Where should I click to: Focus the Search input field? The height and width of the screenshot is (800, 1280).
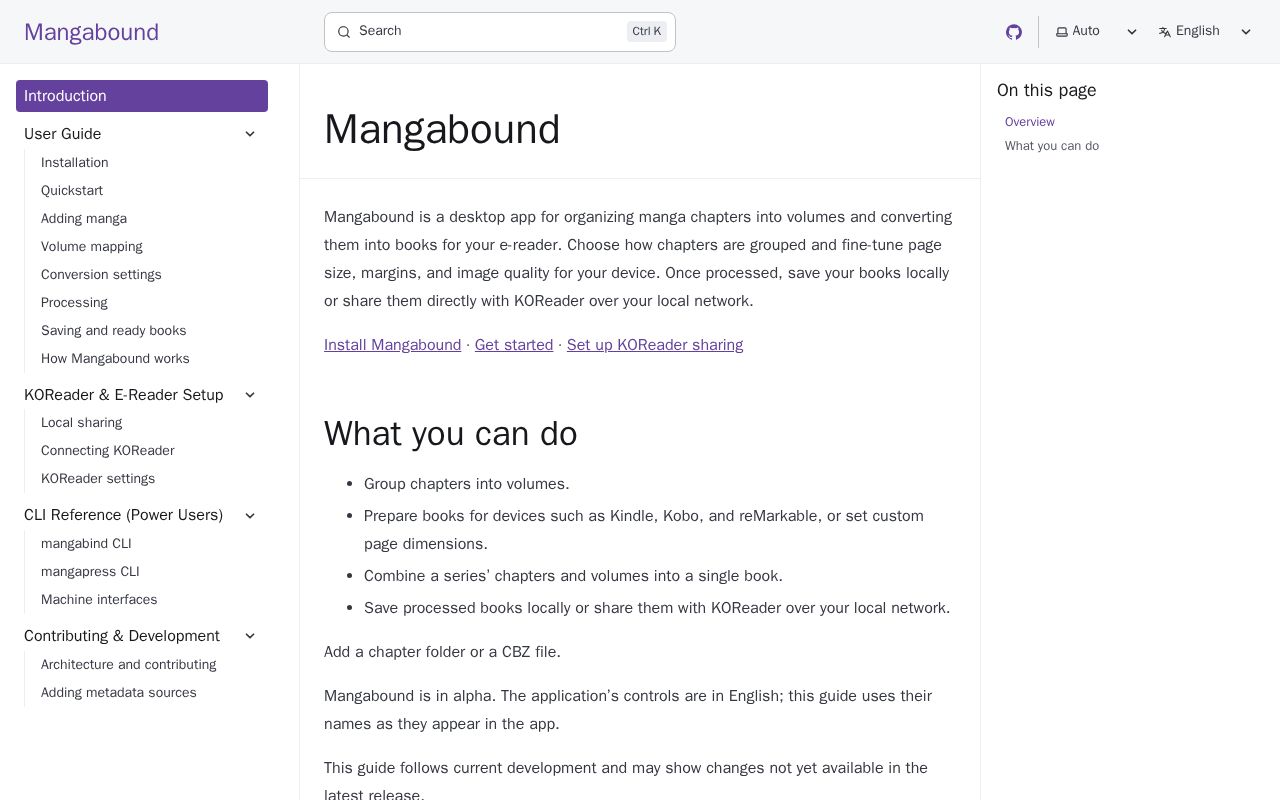pos(500,32)
